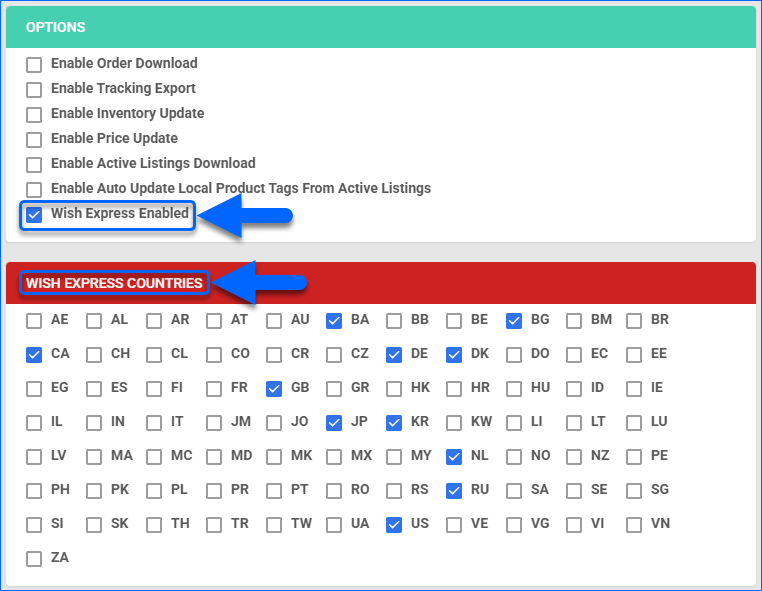Select the AU country checkbox
Image resolution: width=762 pixels, height=591 pixels.
click(x=274, y=321)
